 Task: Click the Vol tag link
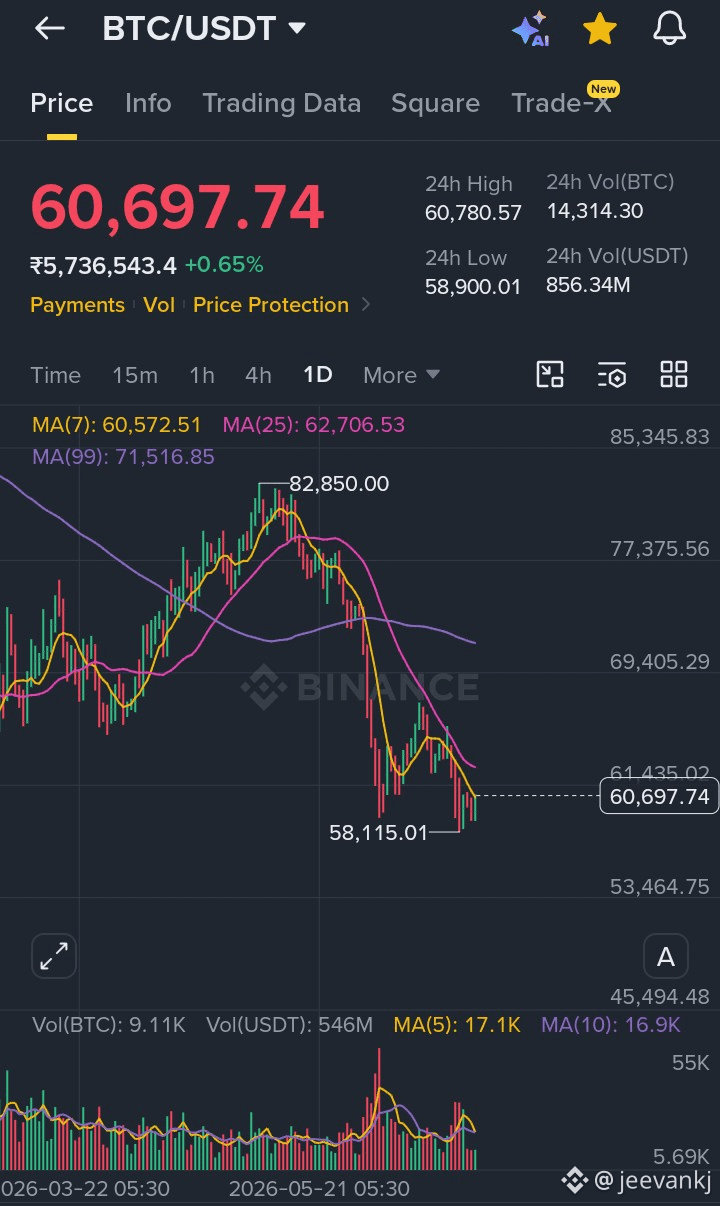click(159, 305)
